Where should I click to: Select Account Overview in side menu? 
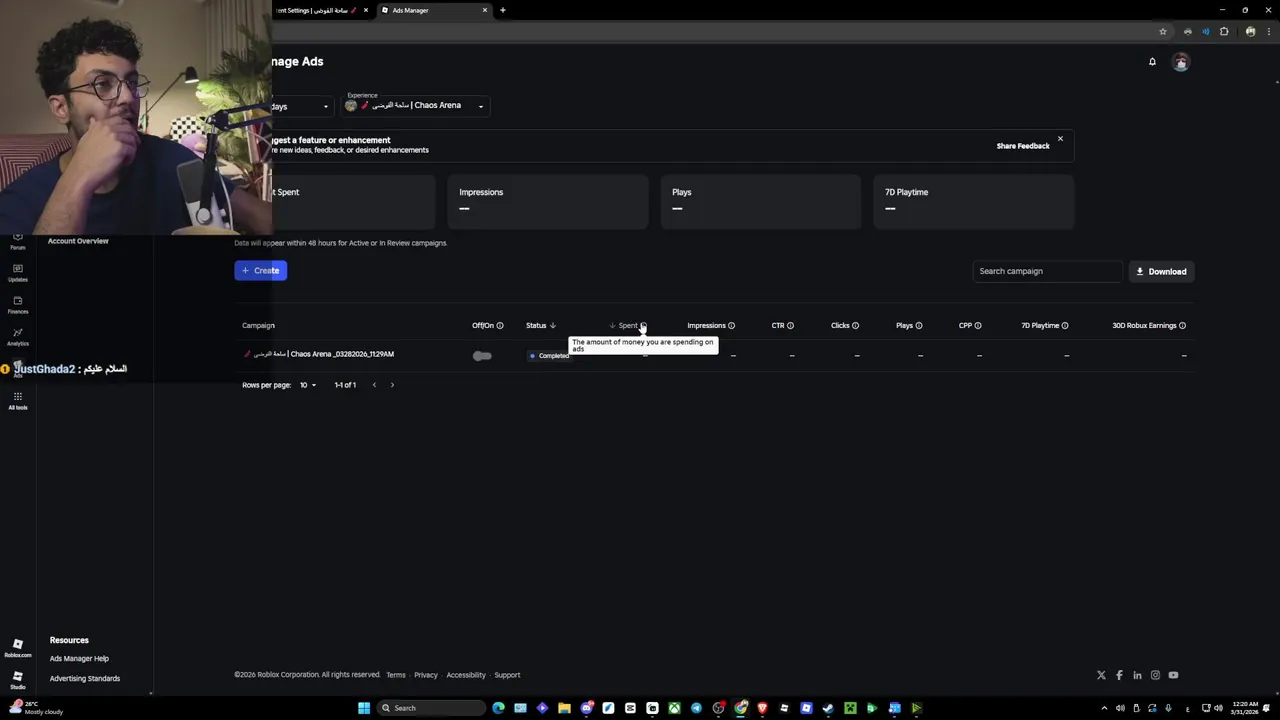tap(78, 241)
